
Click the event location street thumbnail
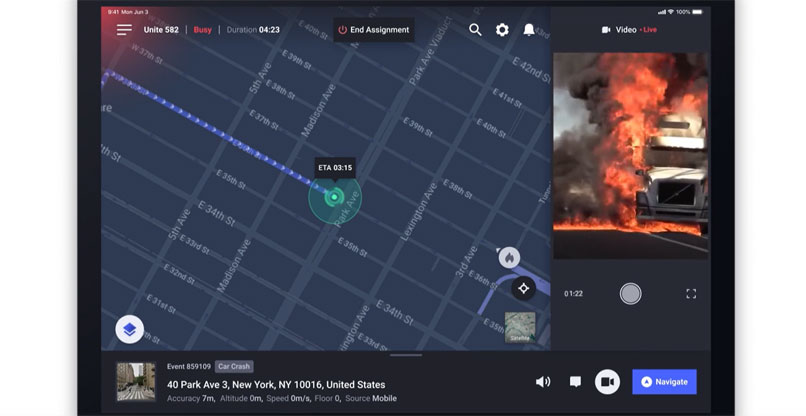[135, 382]
